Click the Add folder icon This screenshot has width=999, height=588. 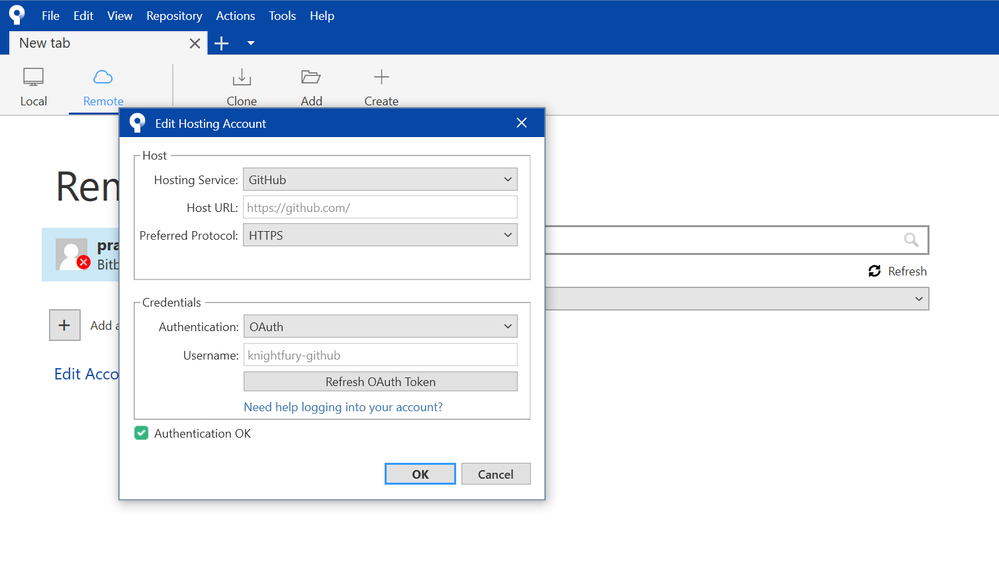[x=311, y=77]
